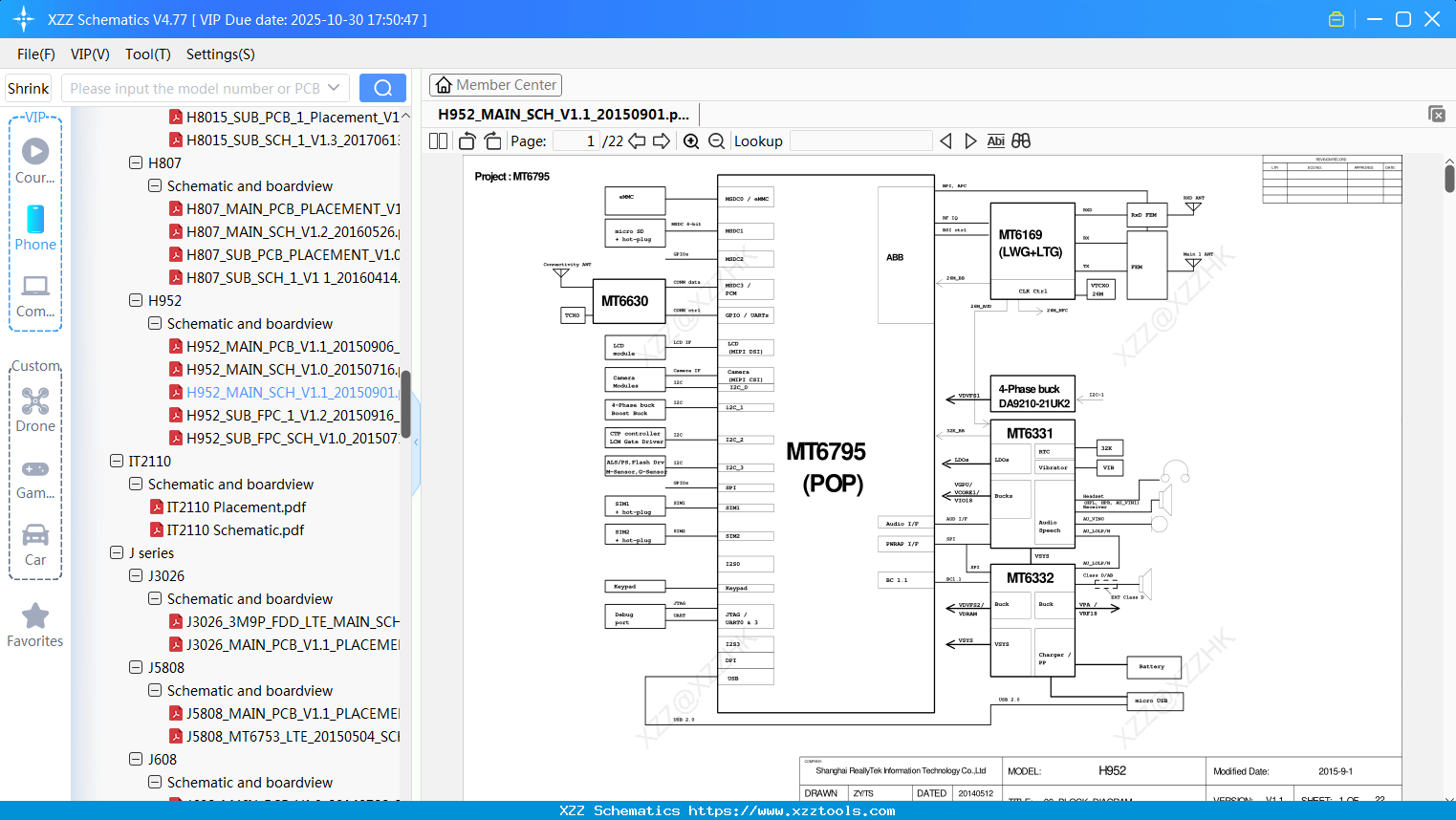Select the zoom in magnifier tool

pos(690,140)
